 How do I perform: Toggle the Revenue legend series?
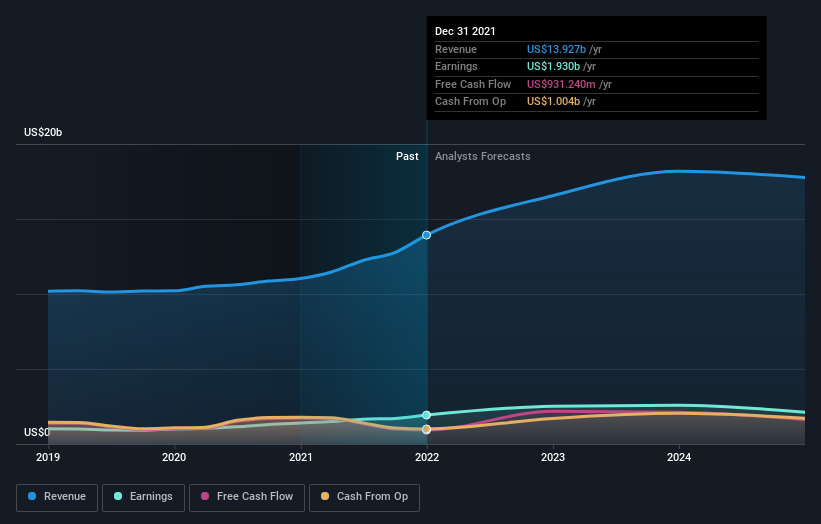57,497
